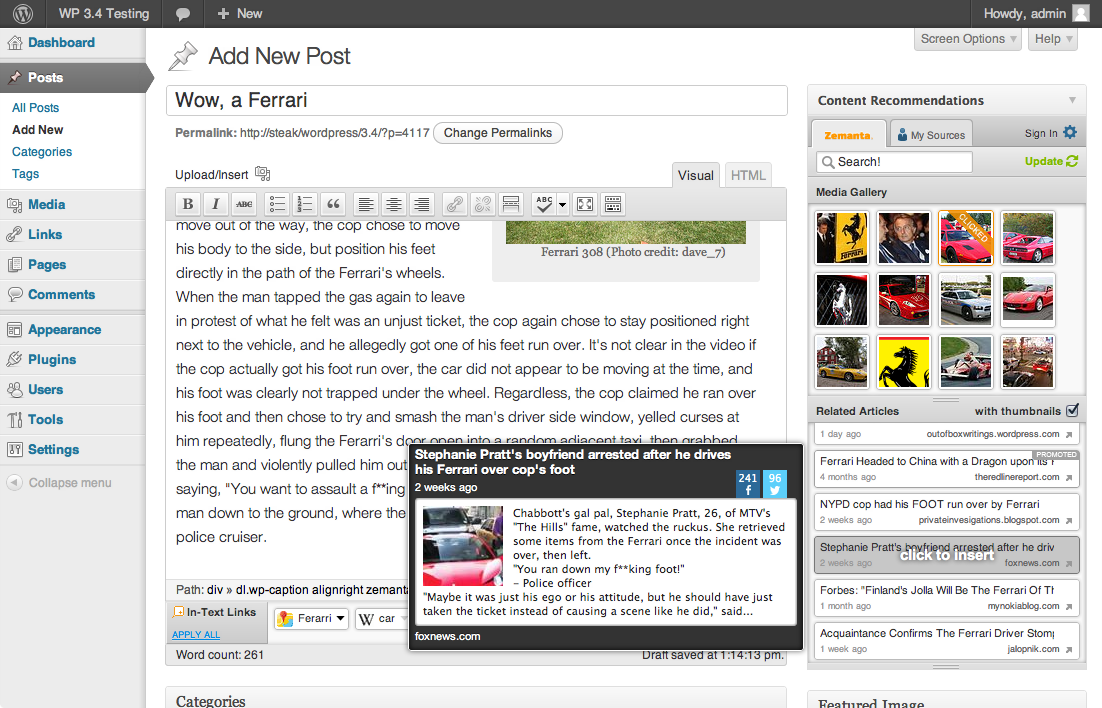The width and height of the screenshot is (1102, 708).
Task: Insert NYPD cop FOOT run over article
Action: pyautogui.click(x=947, y=512)
